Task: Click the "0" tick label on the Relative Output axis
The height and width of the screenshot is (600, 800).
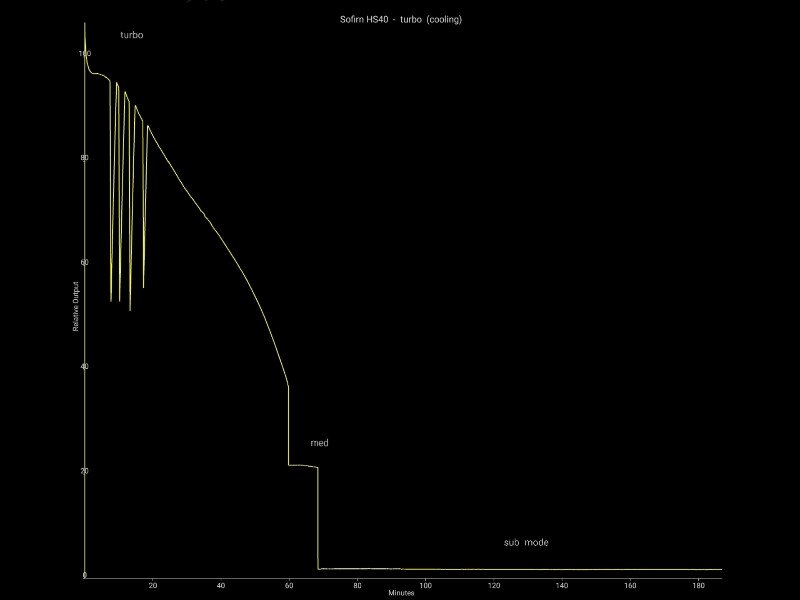Action: pyautogui.click(x=85, y=575)
